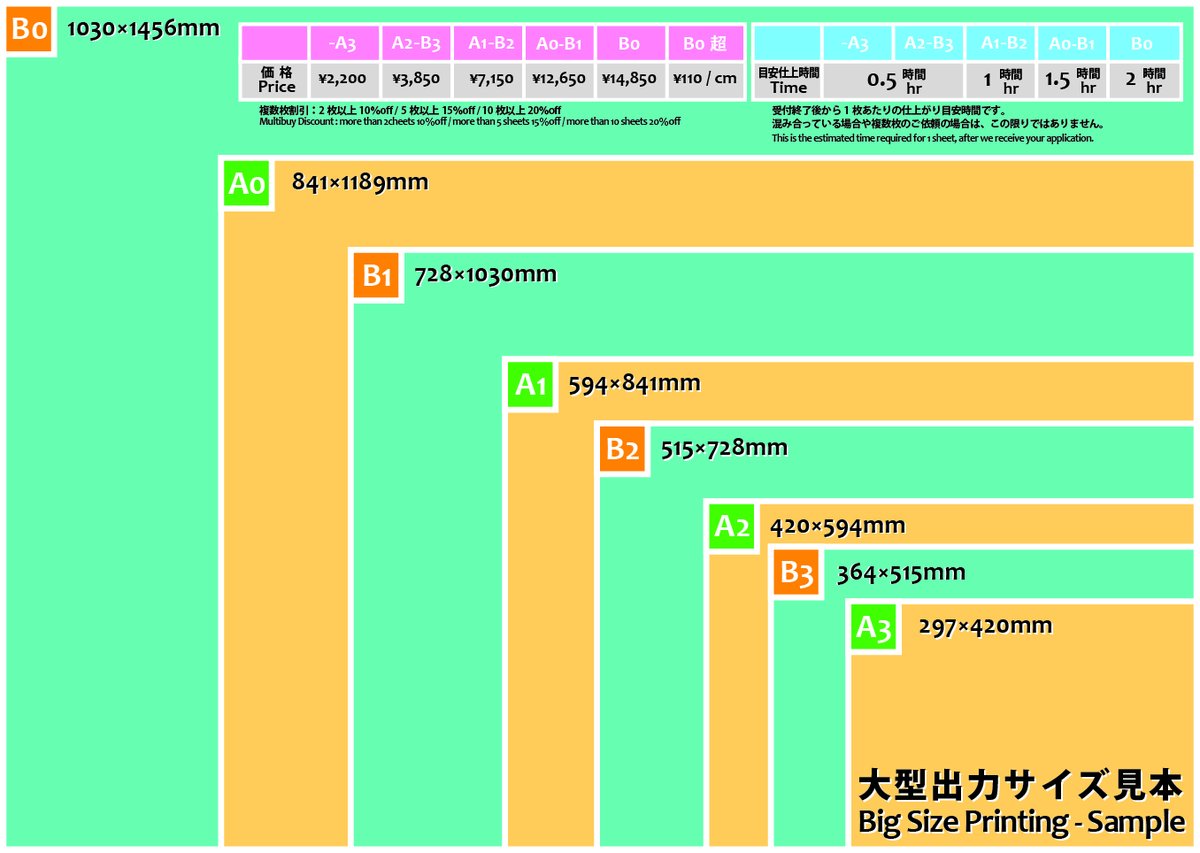Screen dimensions: 1200x853
Task: Click the orange B0 size badge
Action: [29, 29]
